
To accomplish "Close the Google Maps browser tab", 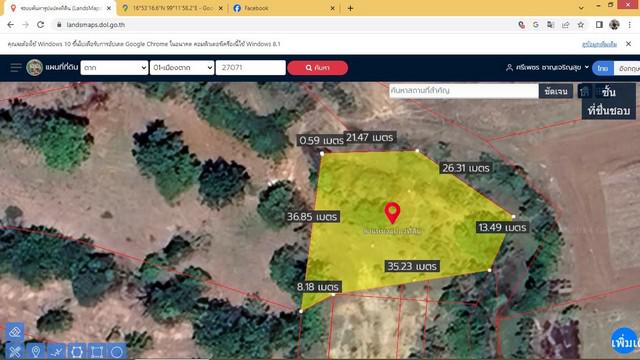I will point(221,8).
